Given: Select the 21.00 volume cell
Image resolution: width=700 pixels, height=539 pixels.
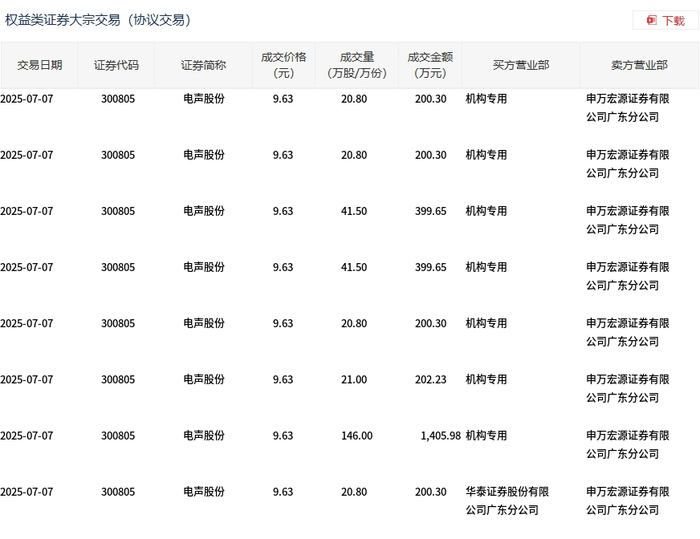Looking at the screenshot, I should 354,380.
